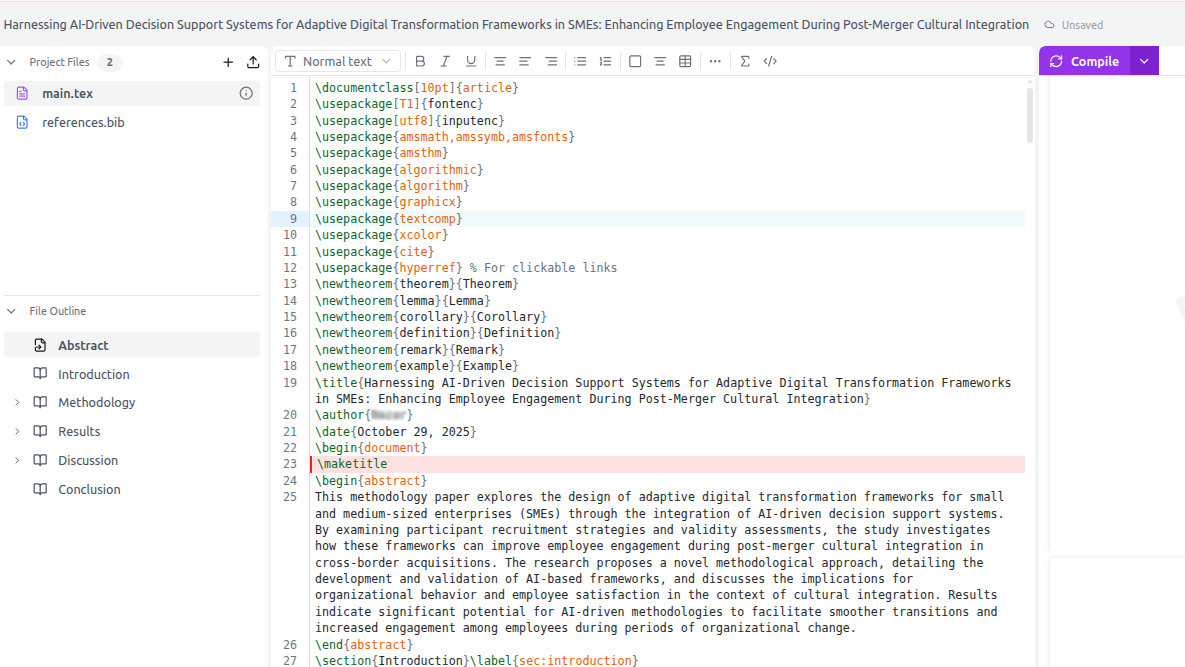Upload a file to the project
This screenshot has height=667, width=1185.
pyautogui.click(x=253, y=62)
